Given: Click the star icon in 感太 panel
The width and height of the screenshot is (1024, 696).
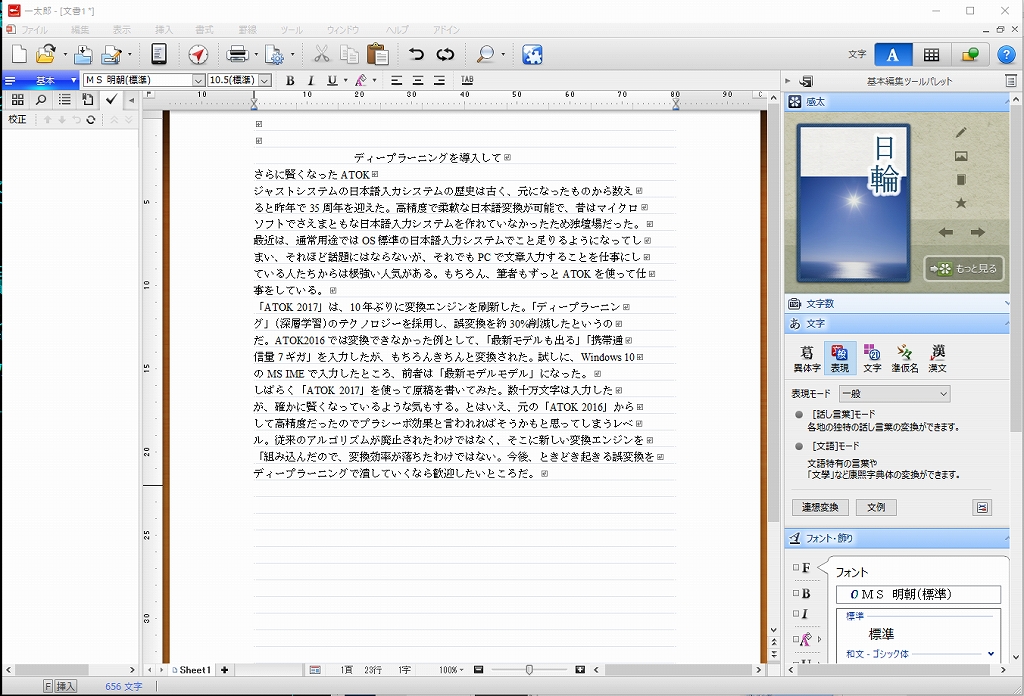Looking at the screenshot, I should pyautogui.click(x=961, y=203).
